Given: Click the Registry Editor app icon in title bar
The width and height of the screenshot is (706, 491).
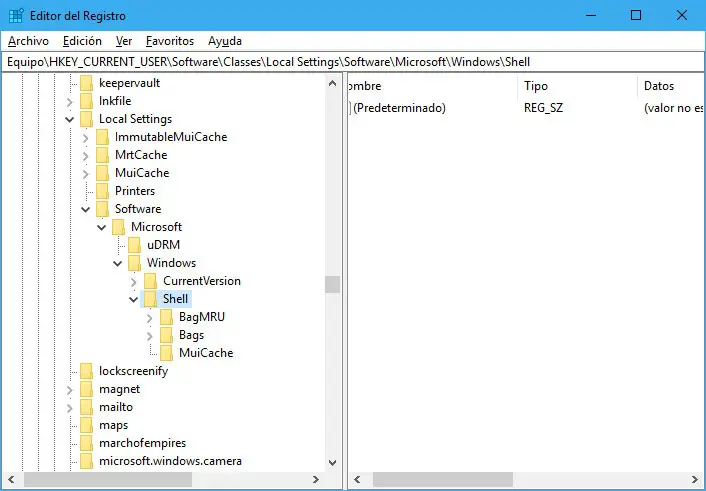Looking at the screenshot, I should (x=16, y=16).
